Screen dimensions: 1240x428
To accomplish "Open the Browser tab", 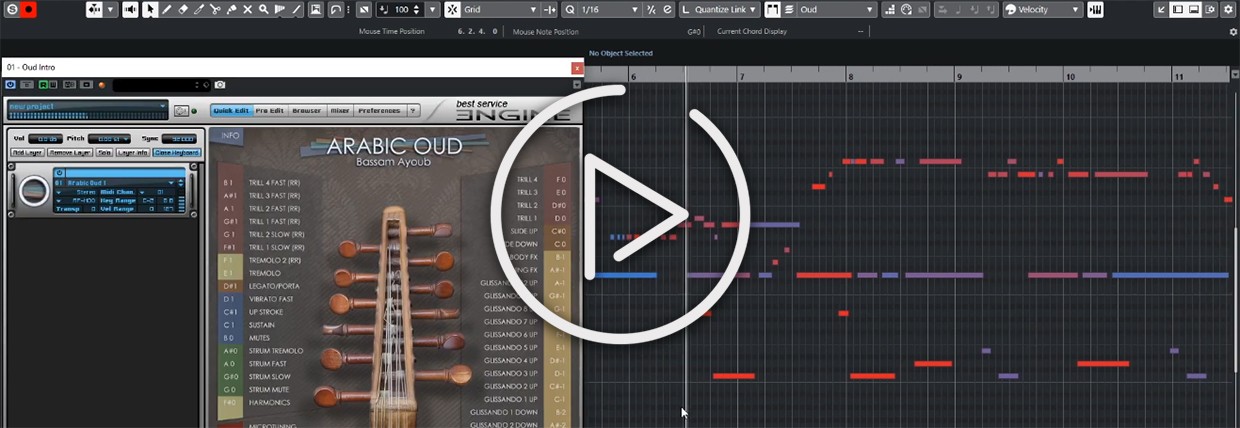I will (x=307, y=110).
